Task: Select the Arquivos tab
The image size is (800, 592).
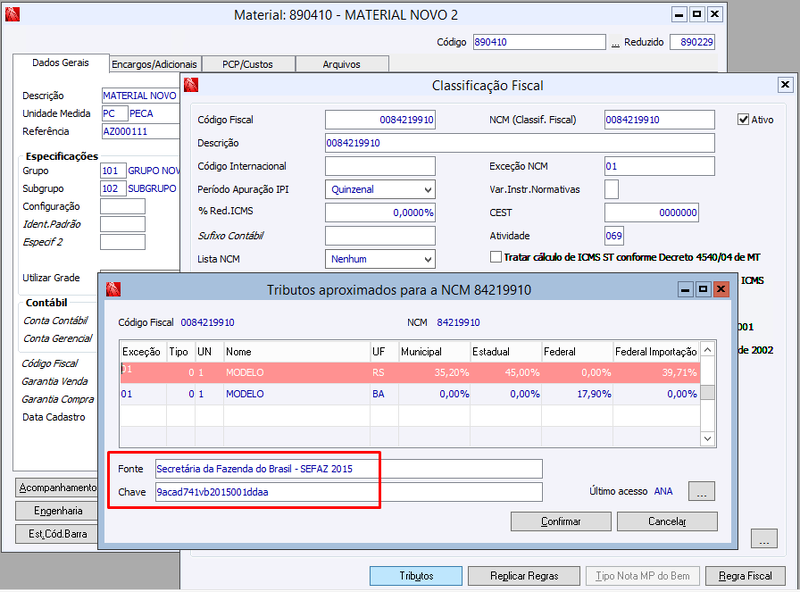Action: pos(341,64)
